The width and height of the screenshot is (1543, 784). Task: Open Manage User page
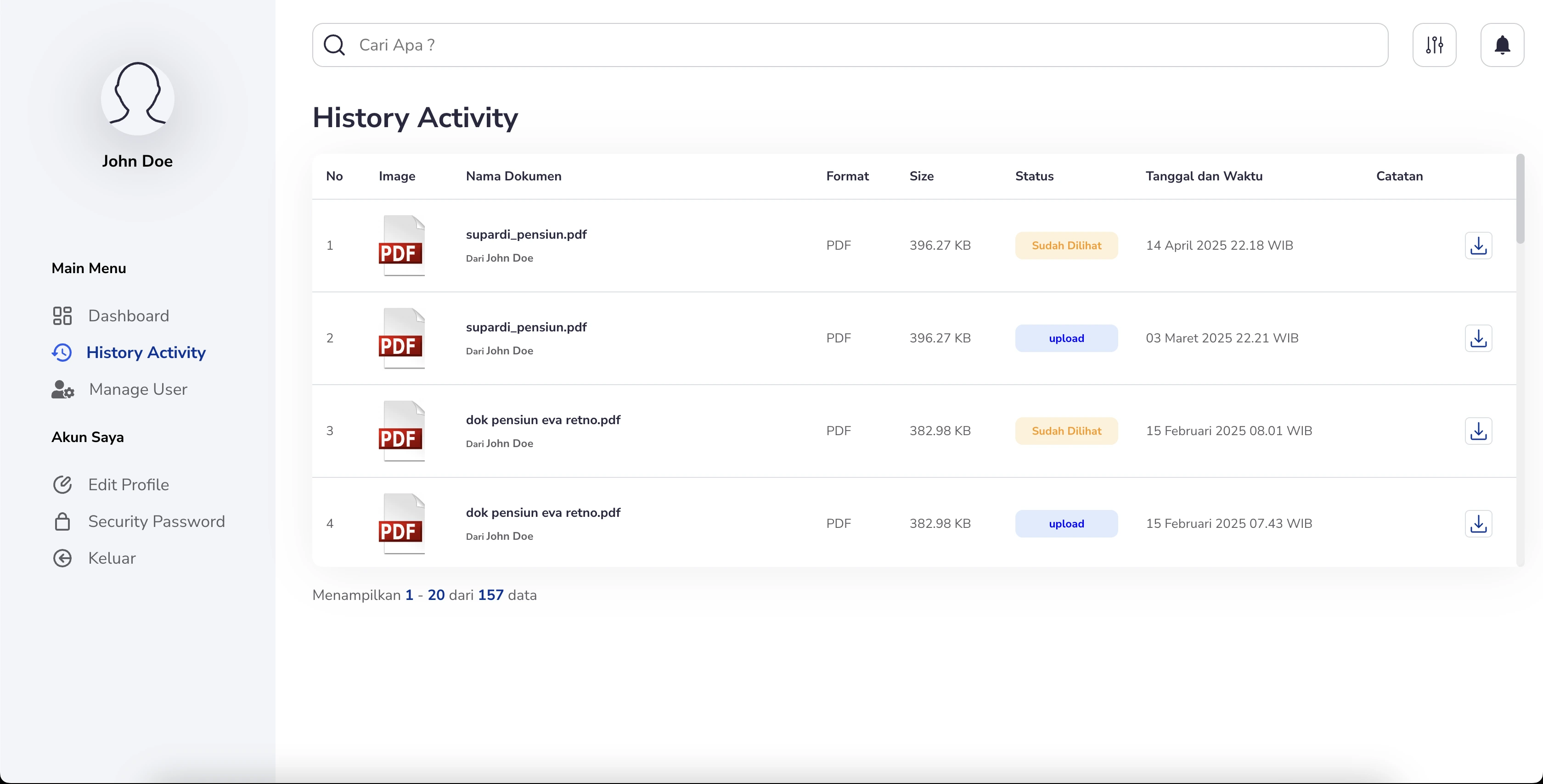[138, 389]
